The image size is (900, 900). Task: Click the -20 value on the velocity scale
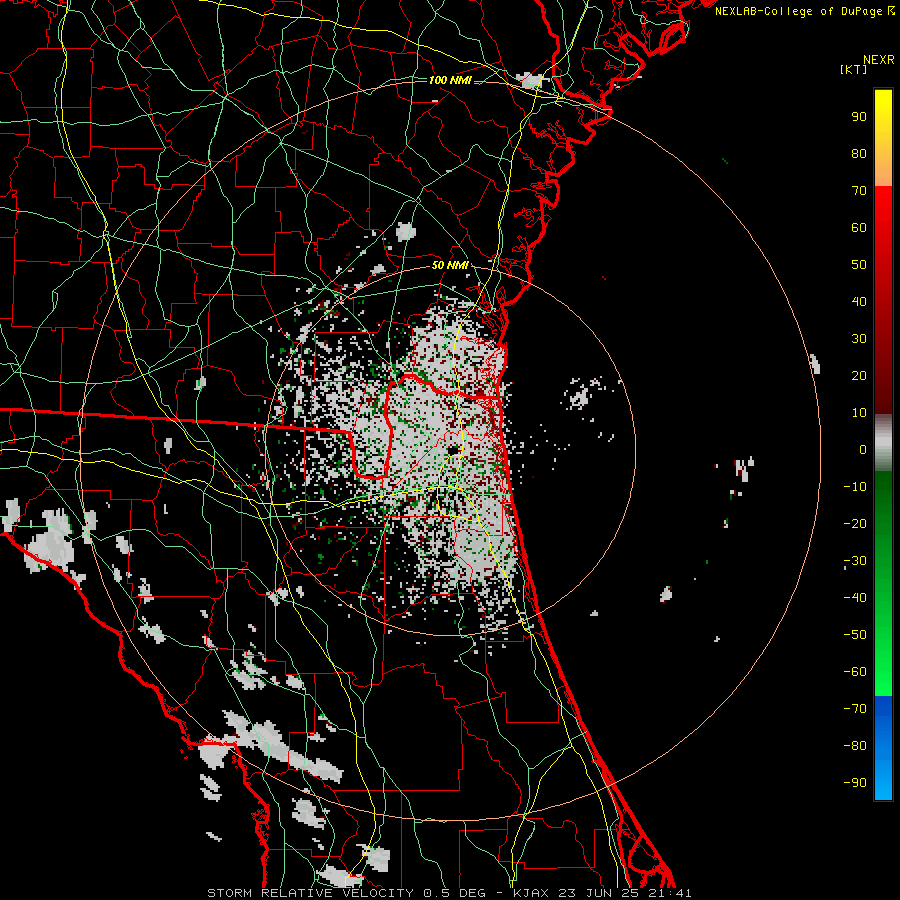(855, 523)
